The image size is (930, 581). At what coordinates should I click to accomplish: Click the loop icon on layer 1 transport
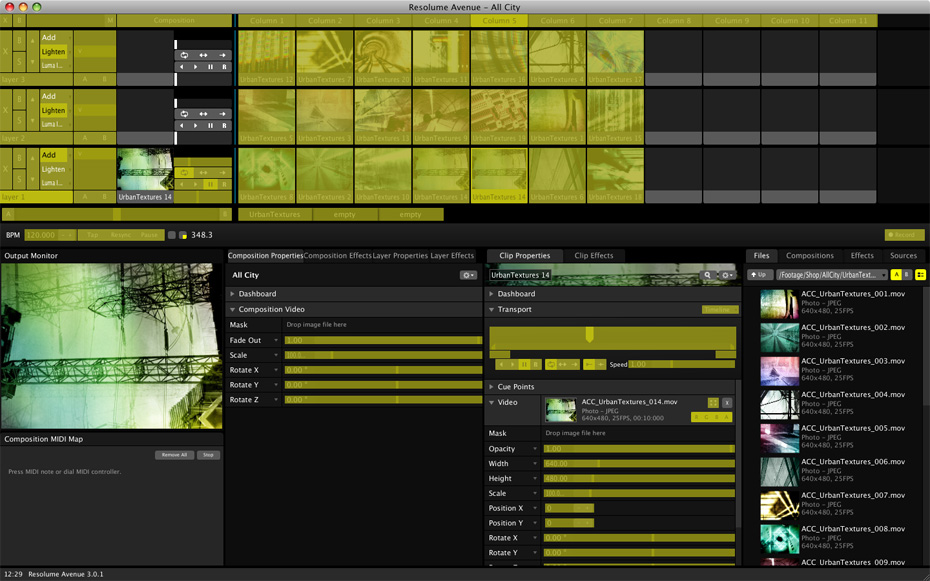(x=184, y=173)
